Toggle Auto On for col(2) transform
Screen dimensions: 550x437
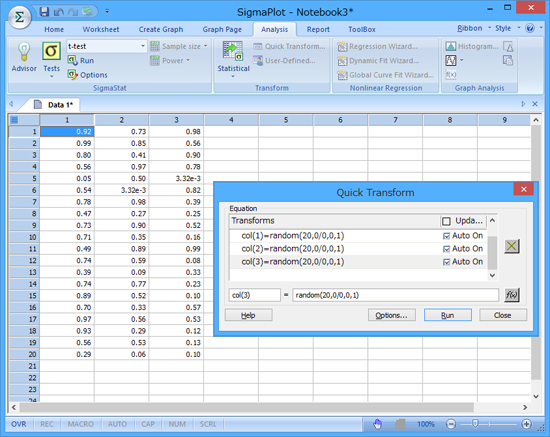coord(447,249)
